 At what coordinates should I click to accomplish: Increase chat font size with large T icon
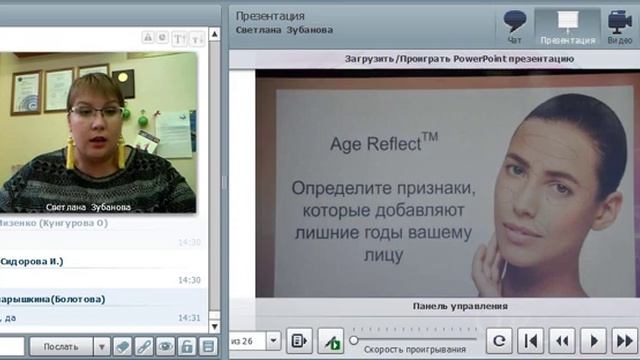[179, 39]
